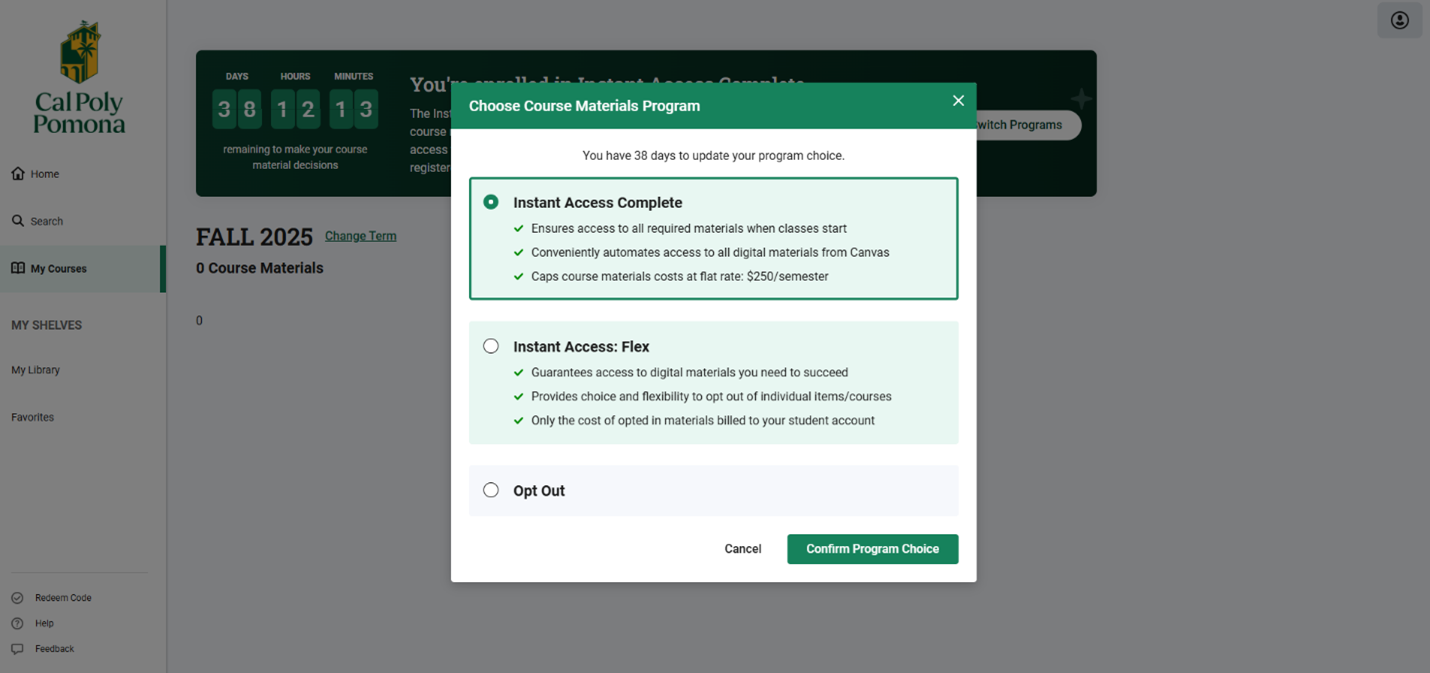Cancel the program selection dialog
This screenshot has width=1430, height=673.
[743, 548]
